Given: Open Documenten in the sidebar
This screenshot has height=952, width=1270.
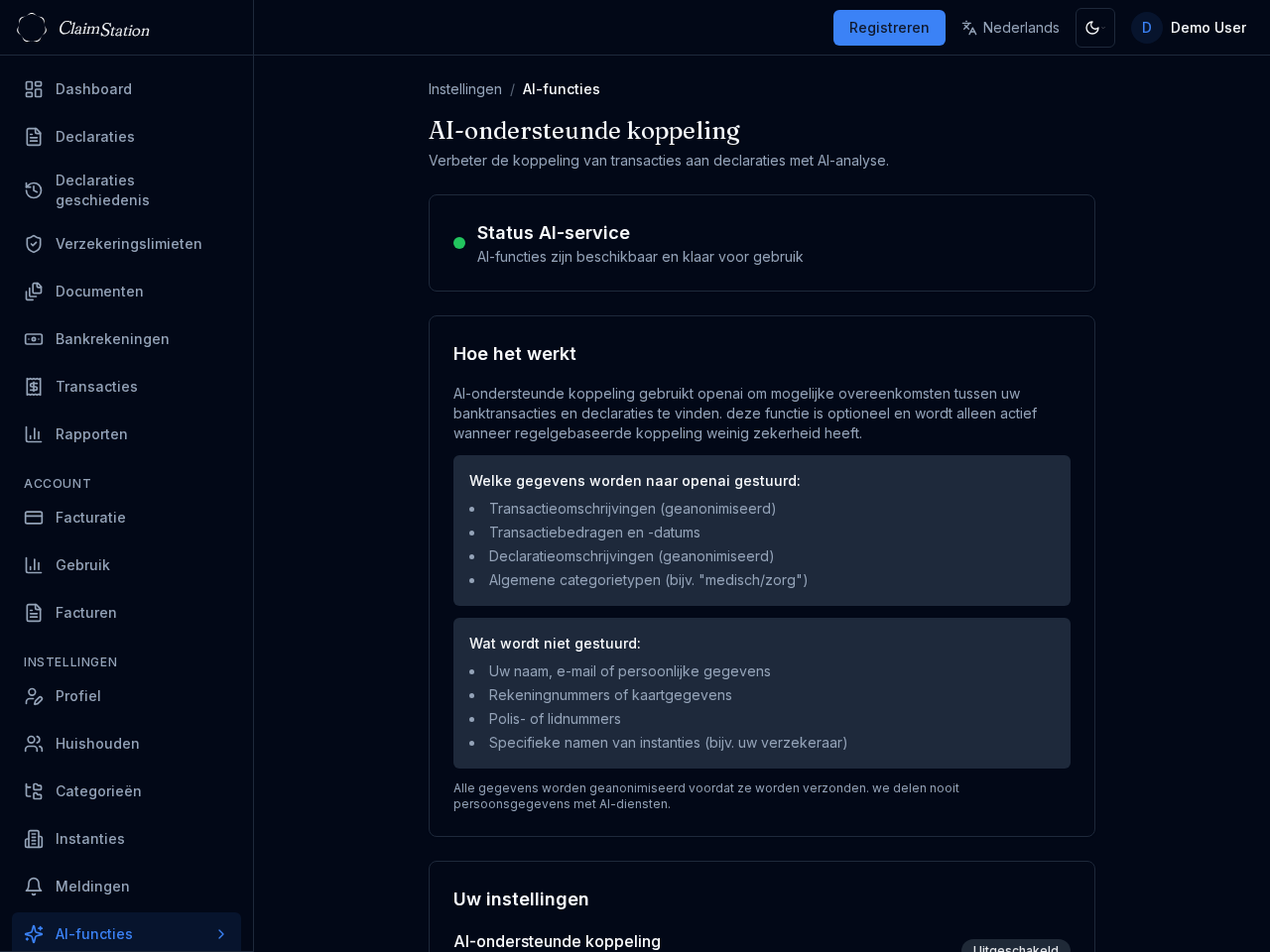Looking at the screenshot, I should click(99, 292).
